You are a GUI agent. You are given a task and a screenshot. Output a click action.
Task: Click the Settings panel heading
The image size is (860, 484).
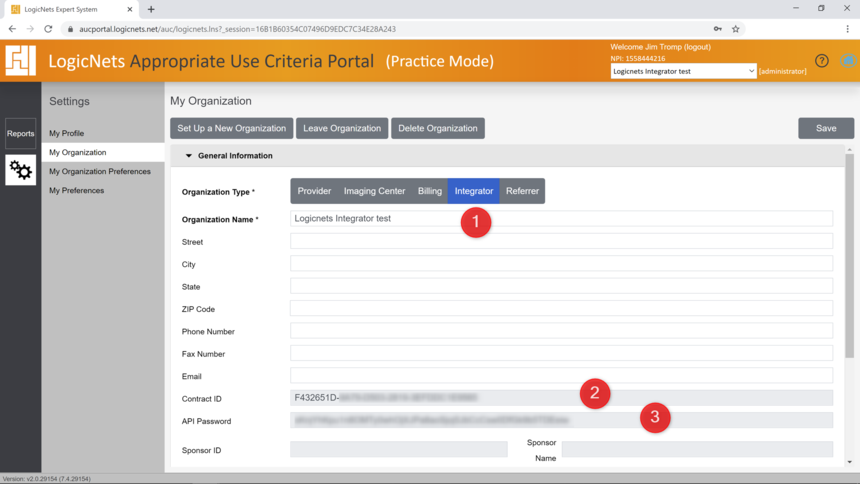click(69, 102)
